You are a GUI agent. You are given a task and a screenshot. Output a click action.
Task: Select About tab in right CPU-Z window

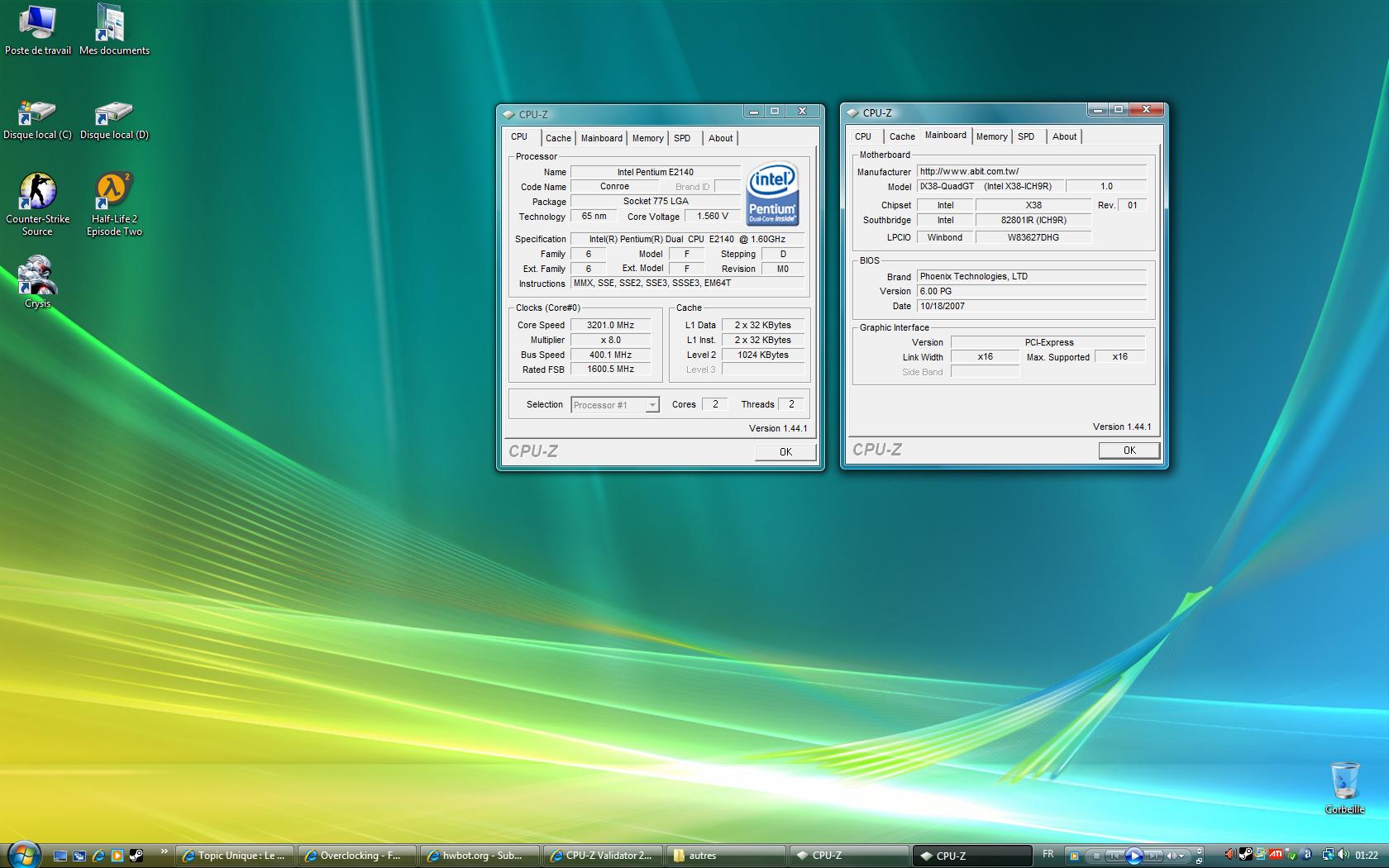(1064, 136)
